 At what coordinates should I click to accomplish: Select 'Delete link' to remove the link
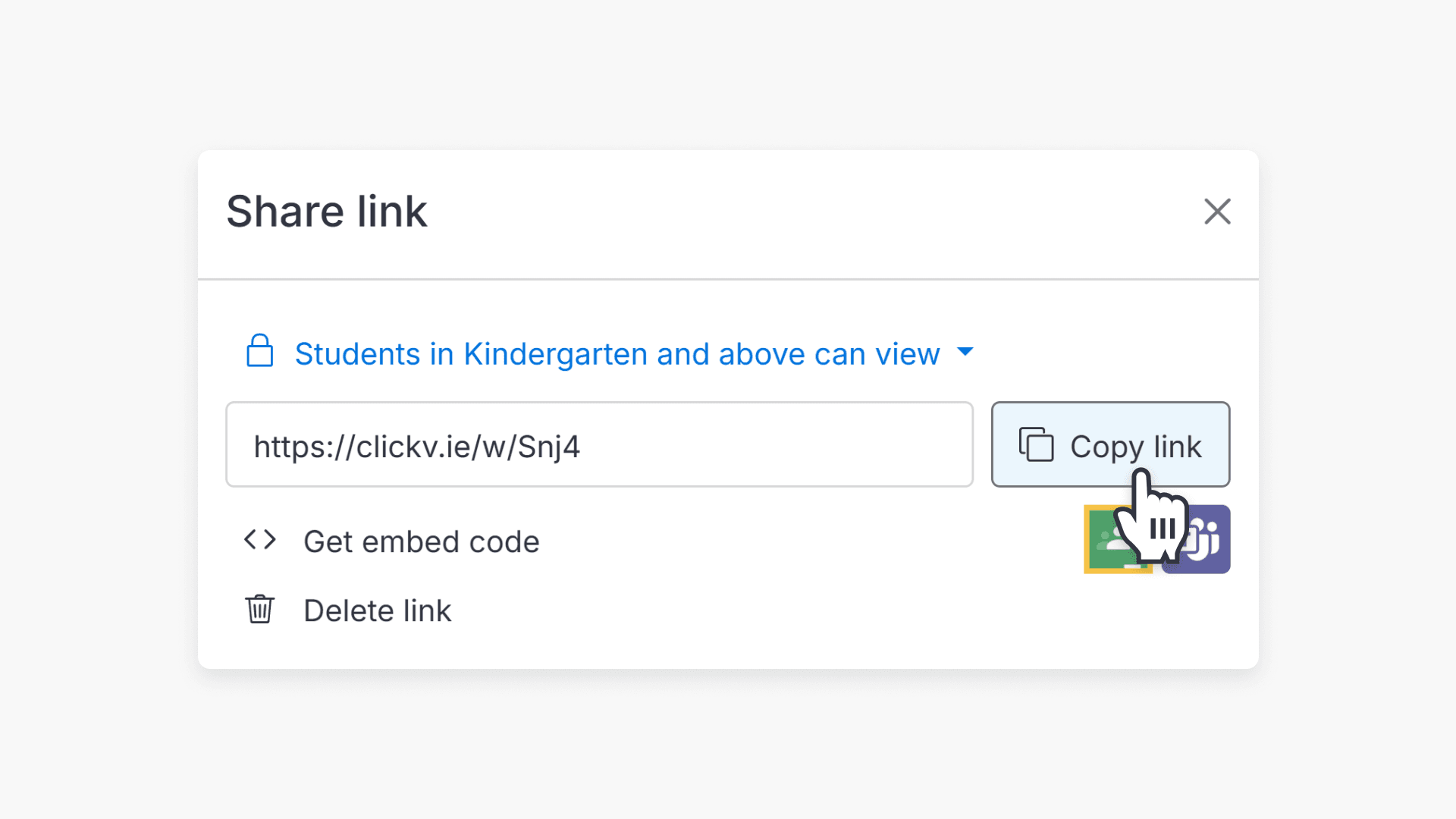378,610
